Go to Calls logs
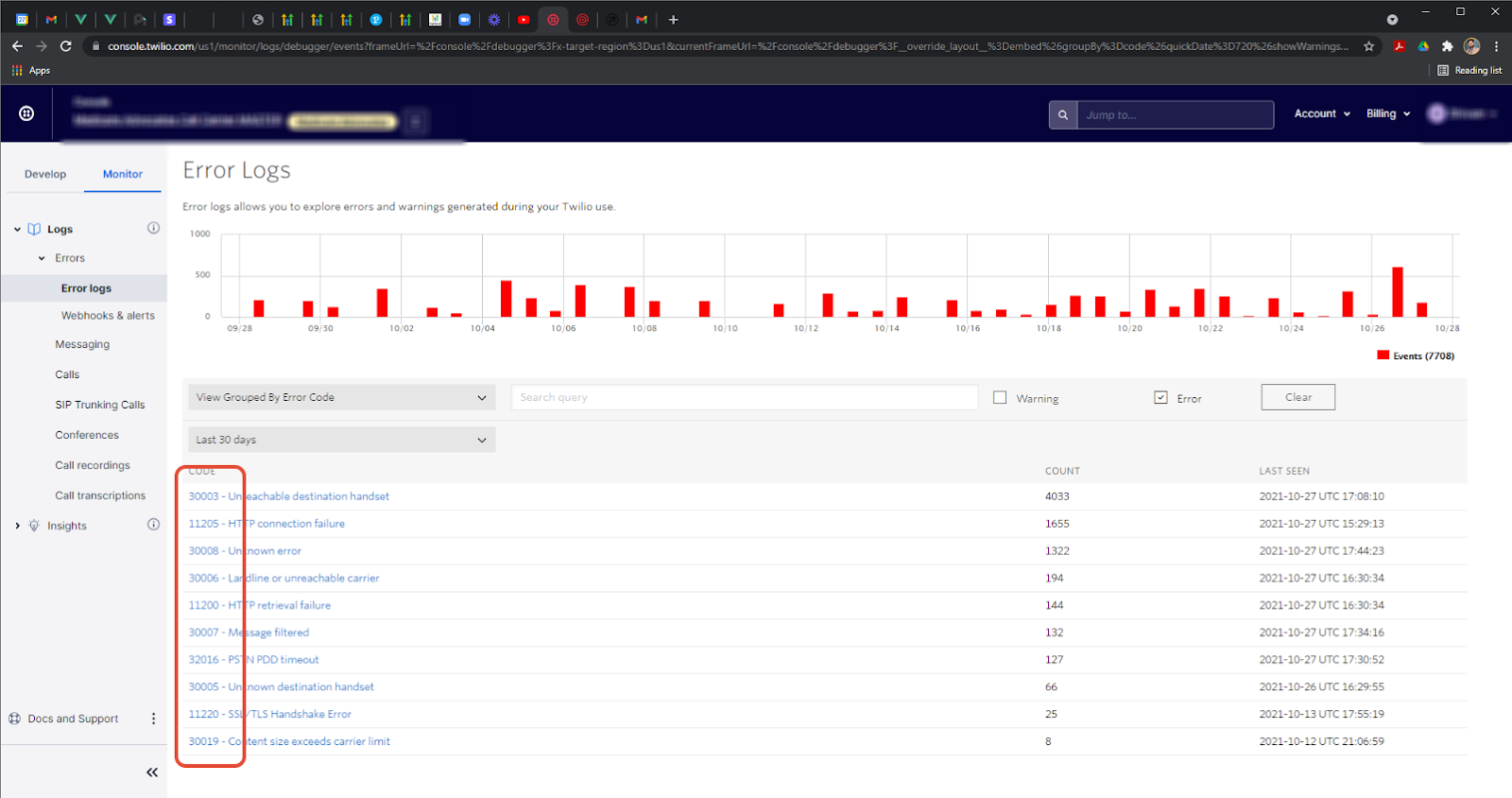 coord(67,374)
